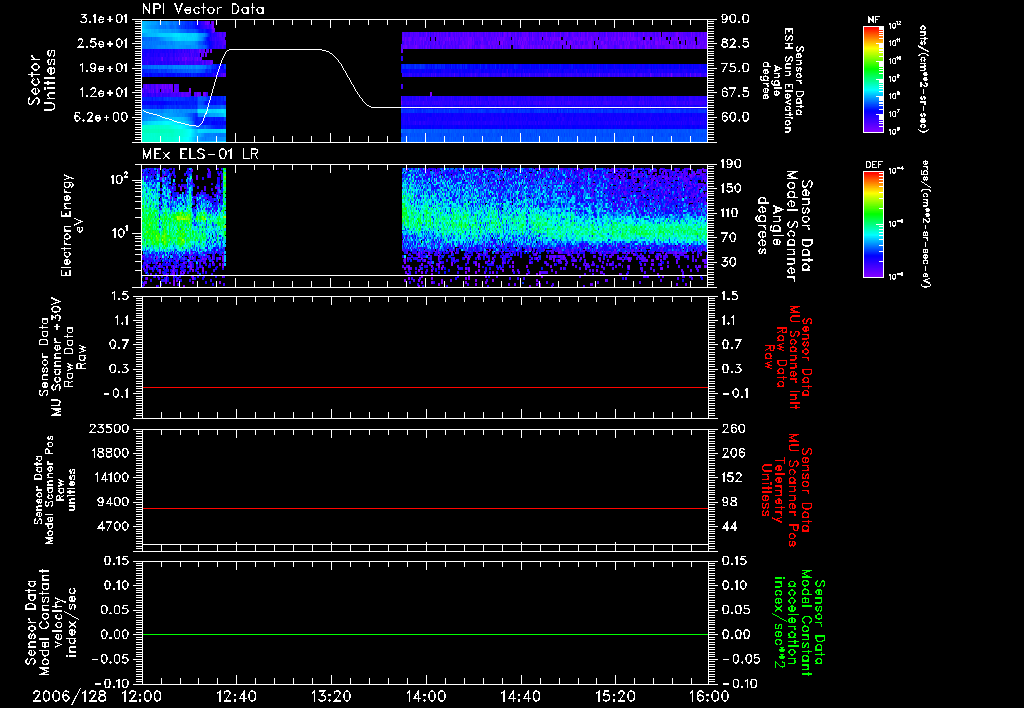Click the white sun elevation curve plateau

pos(274,49)
